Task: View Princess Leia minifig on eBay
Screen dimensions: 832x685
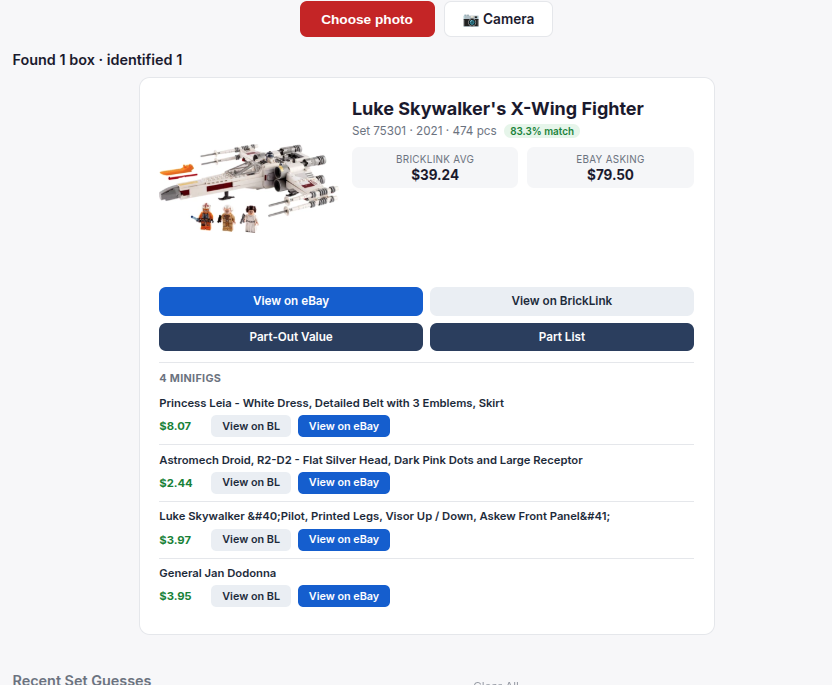Action: click(344, 426)
